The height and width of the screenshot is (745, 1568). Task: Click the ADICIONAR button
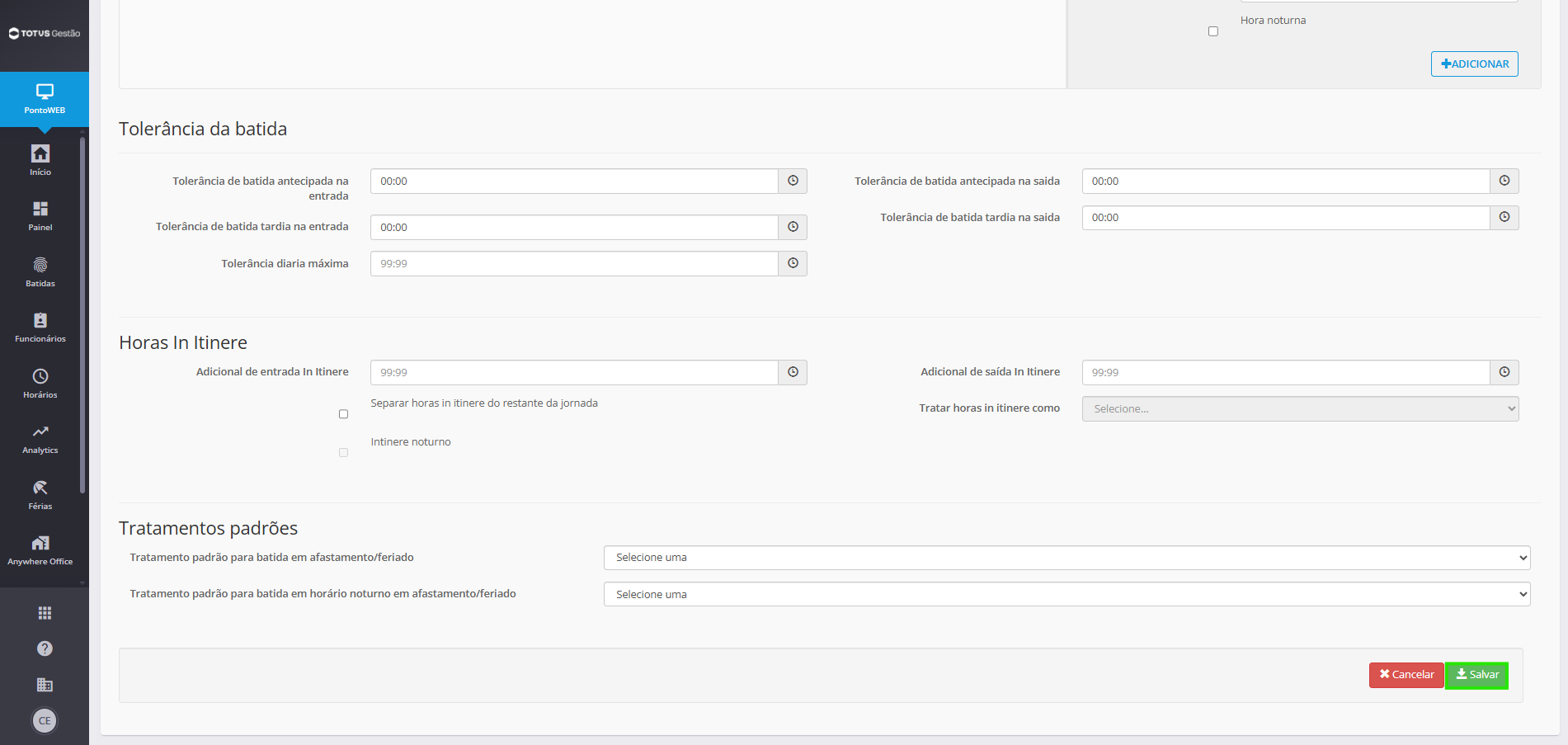click(1475, 64)
